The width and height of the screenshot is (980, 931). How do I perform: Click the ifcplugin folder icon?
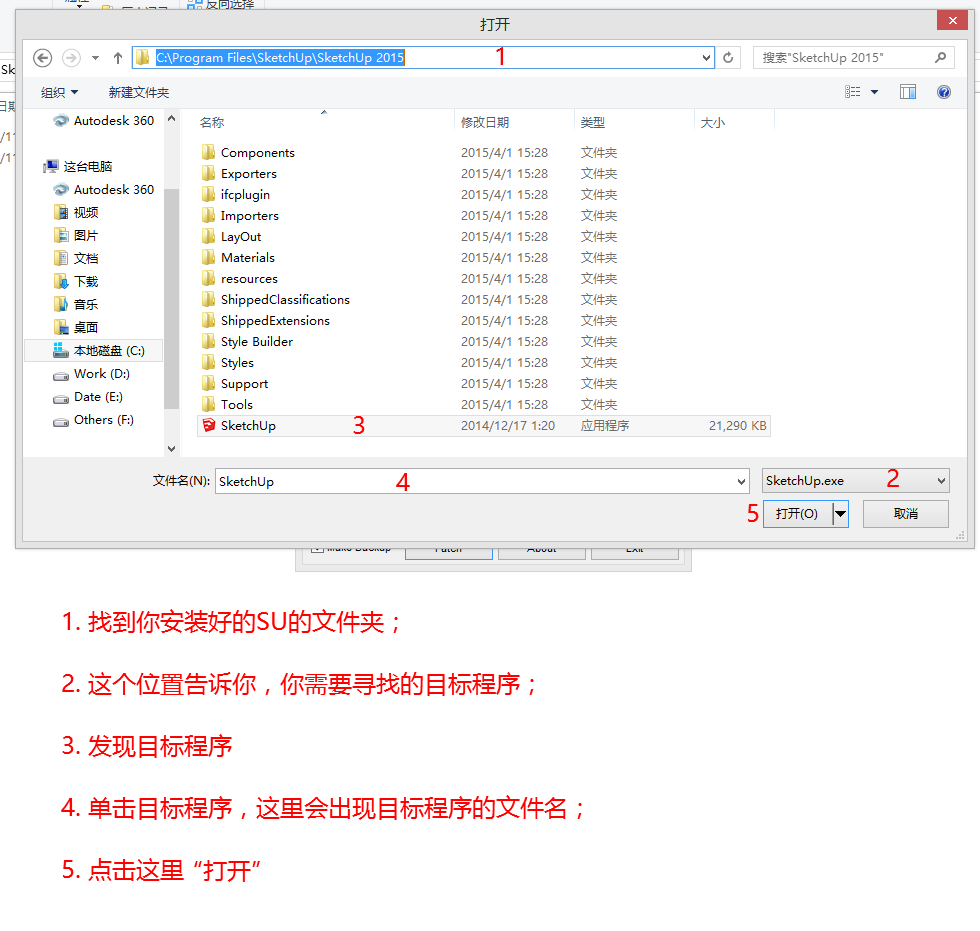pyautogui.click(x=209, y=194)
